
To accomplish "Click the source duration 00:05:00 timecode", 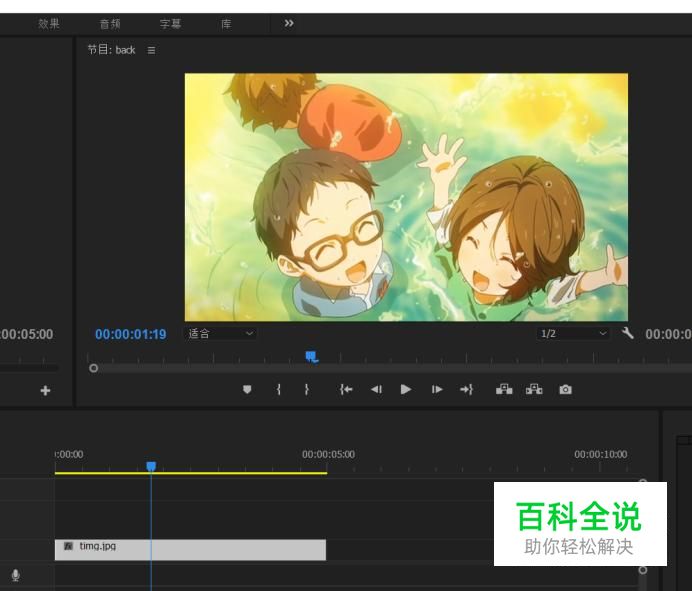I will click(x=26, y=334).
